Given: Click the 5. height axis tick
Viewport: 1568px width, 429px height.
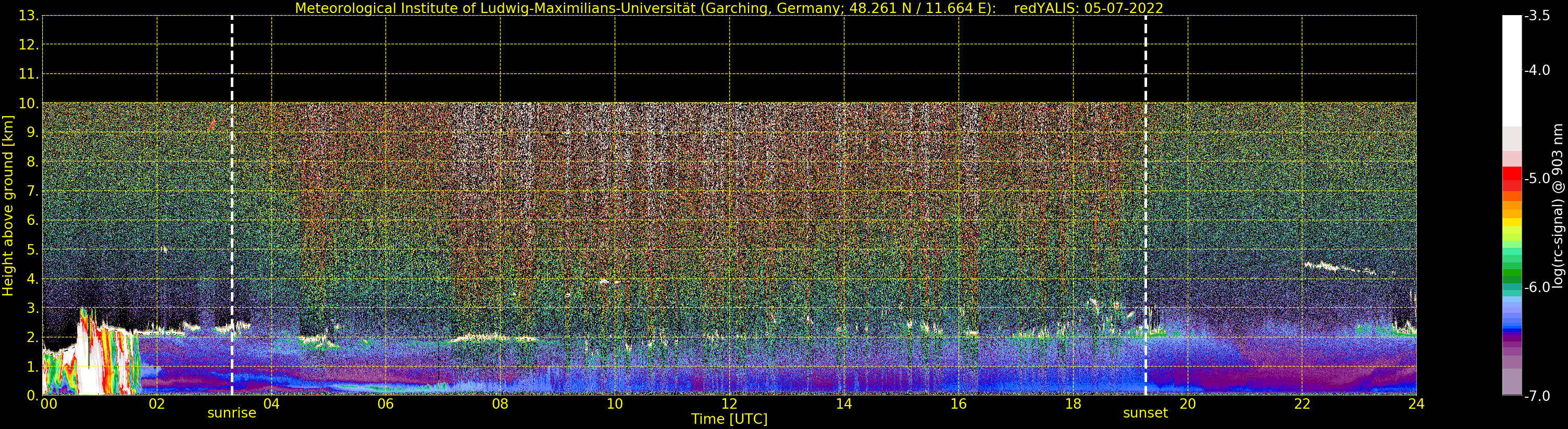Looking at the screenshot, I should pos(33,249).
